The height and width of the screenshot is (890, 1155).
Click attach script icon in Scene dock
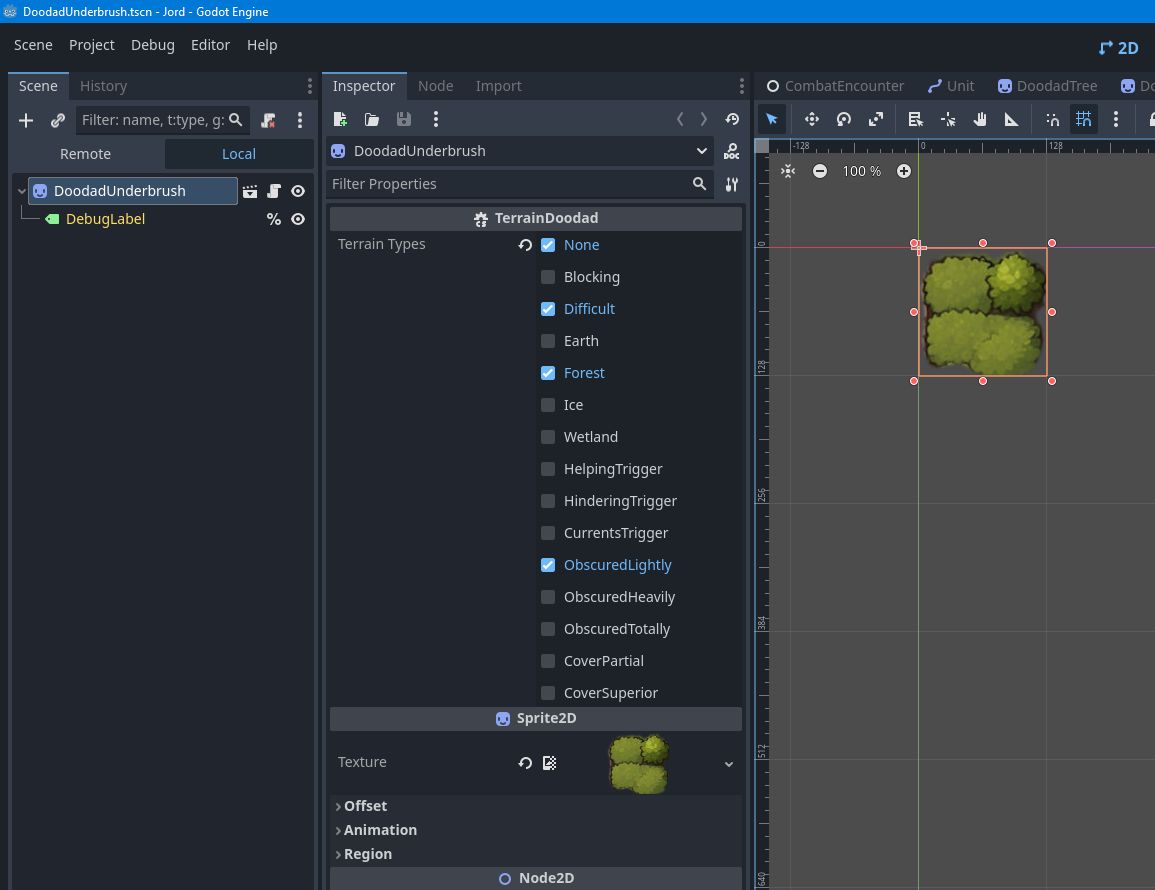(x=268, y=120)
